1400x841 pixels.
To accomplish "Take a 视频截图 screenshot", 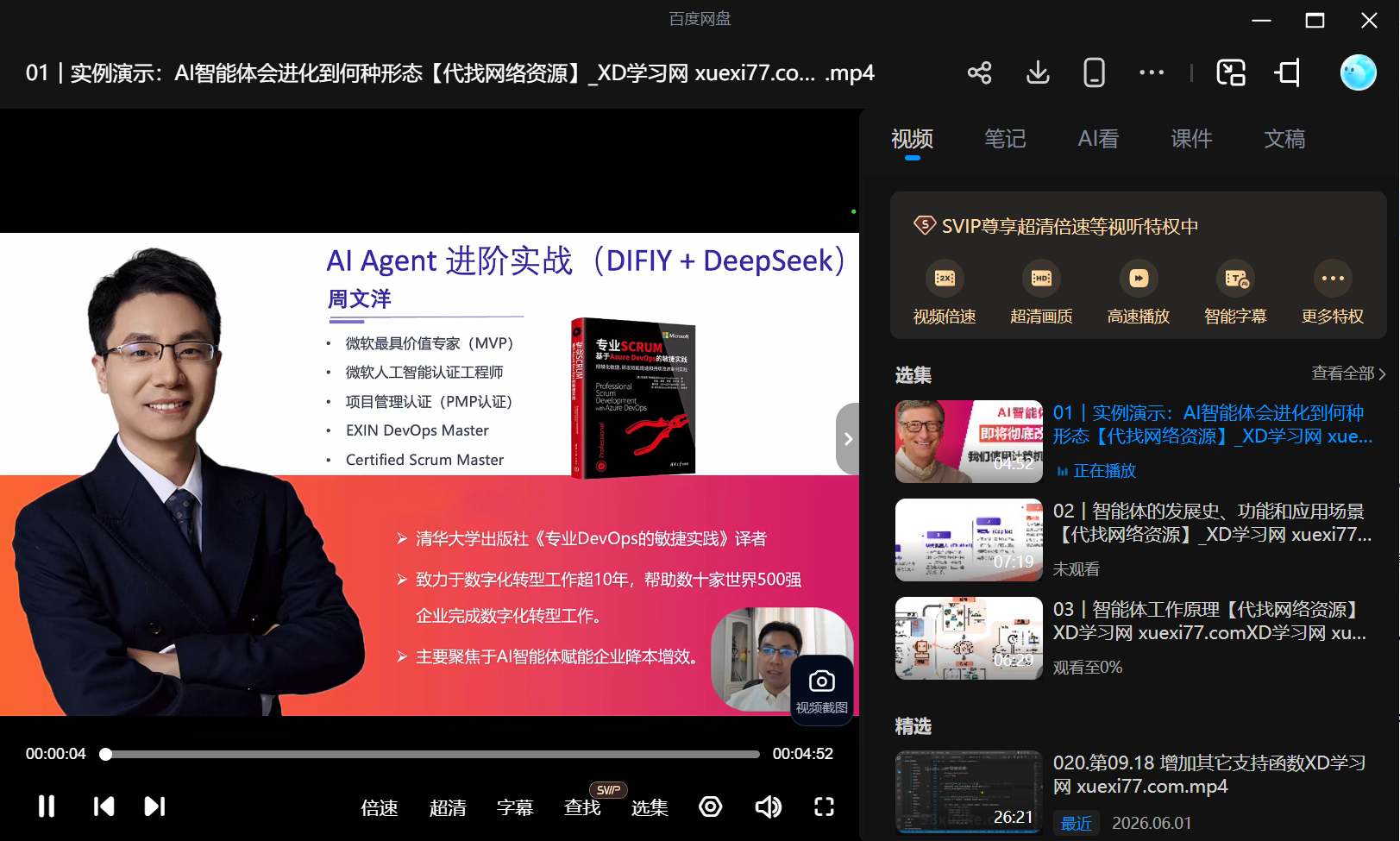I will tap(821, 691).
